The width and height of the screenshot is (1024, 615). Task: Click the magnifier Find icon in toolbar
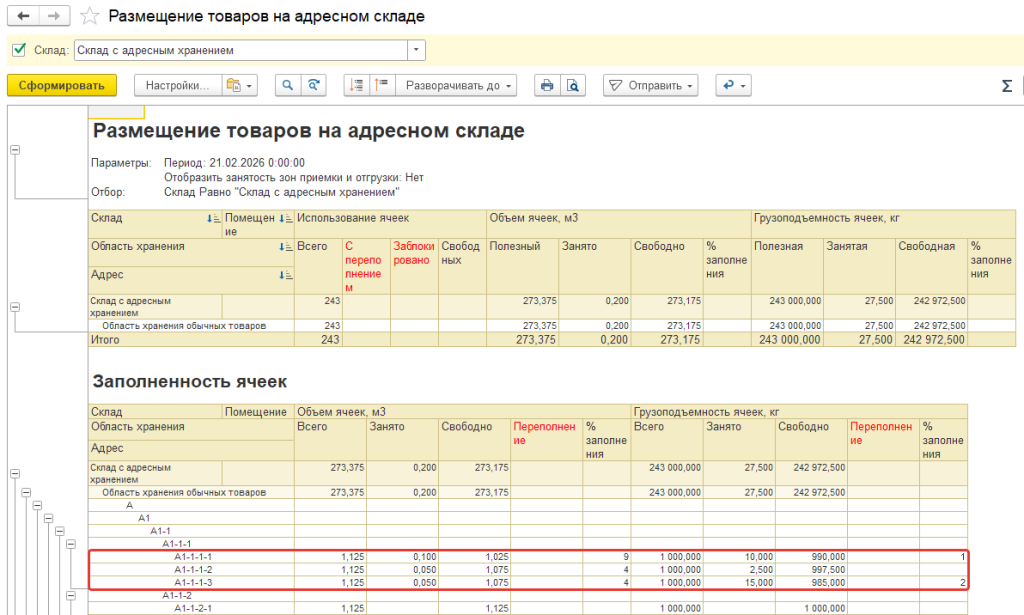288,86
